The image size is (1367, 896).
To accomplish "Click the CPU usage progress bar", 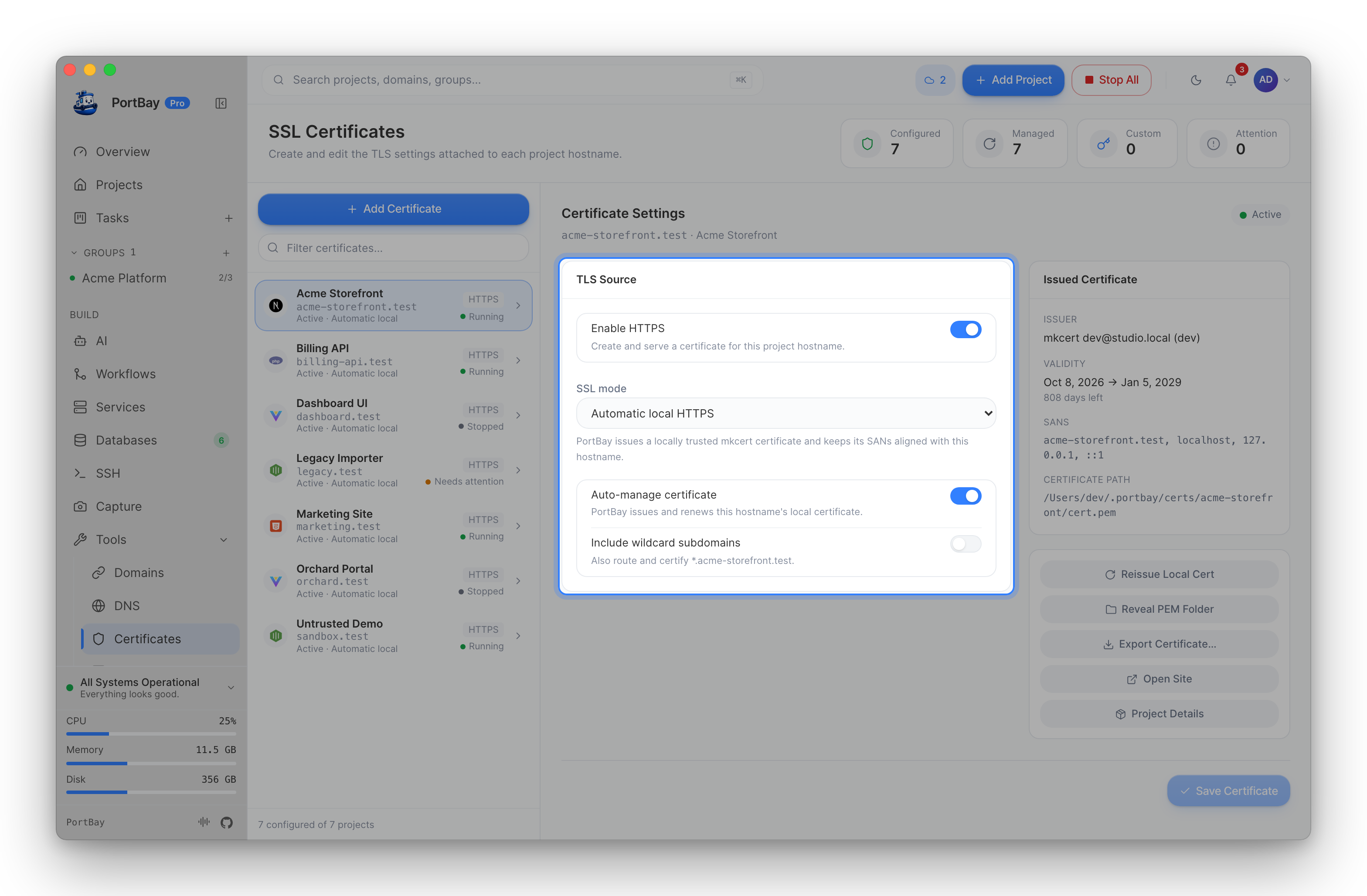I will (x=151, y=734).
